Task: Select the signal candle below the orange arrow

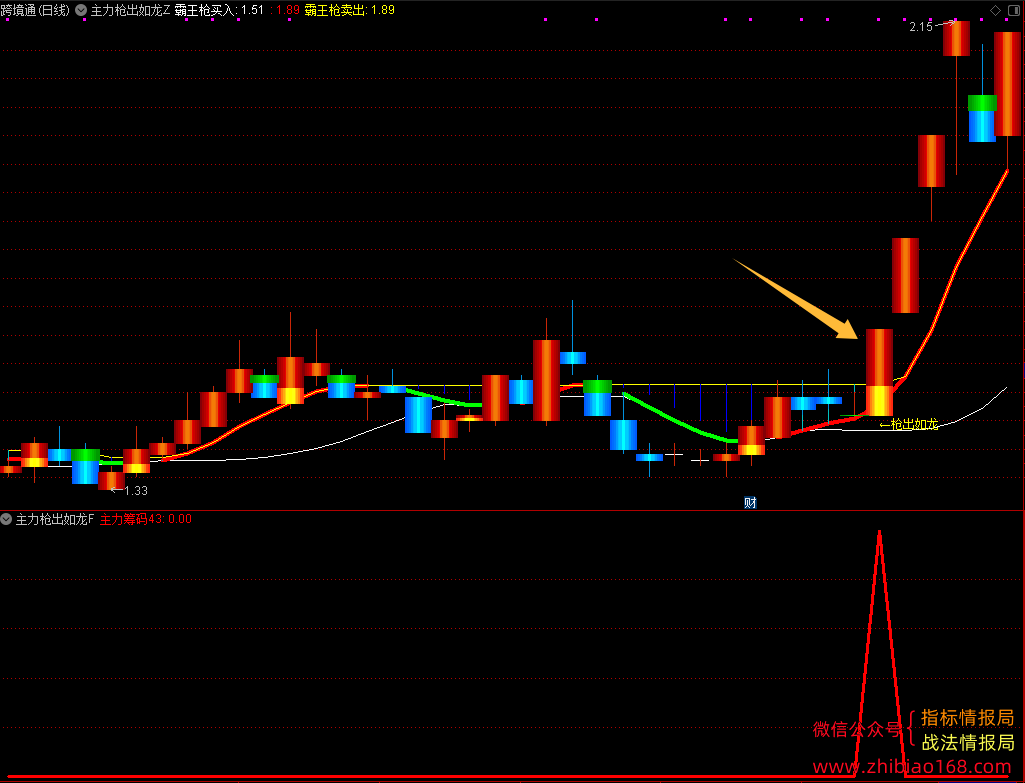Action: coord(879,373)
